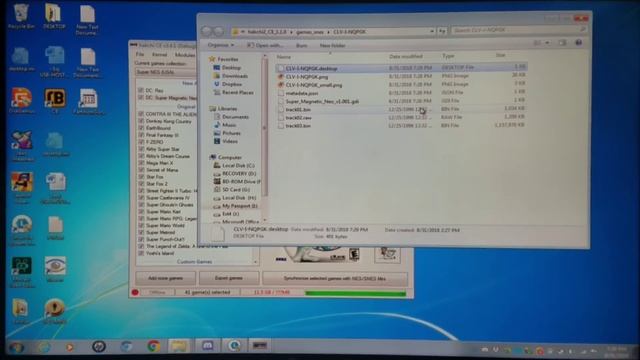Screen dimensions: 640x360
Task: Open Explorer help question-mark icon
Action: click(x=579, y=42)
